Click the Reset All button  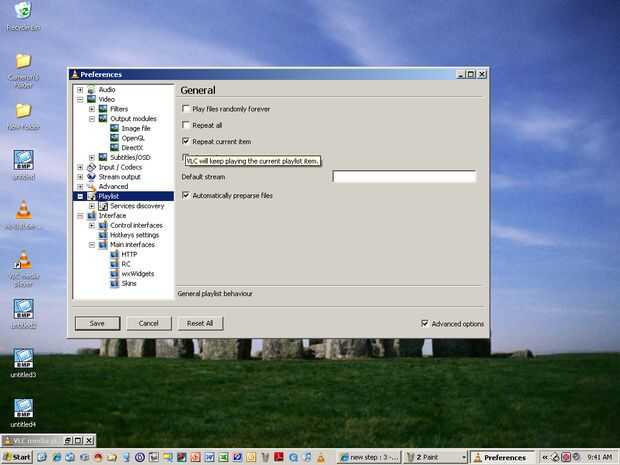[200, 323]
